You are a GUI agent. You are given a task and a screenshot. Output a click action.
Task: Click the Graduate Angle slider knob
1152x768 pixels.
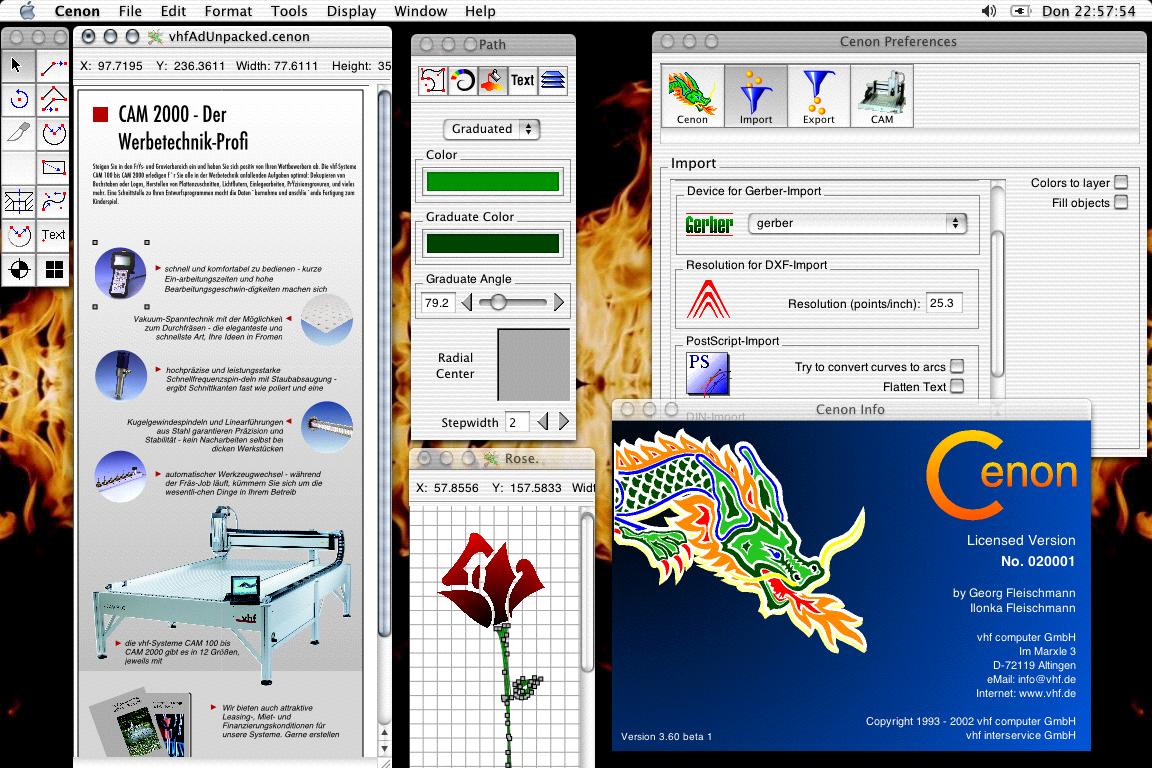(x=498, y=302)
